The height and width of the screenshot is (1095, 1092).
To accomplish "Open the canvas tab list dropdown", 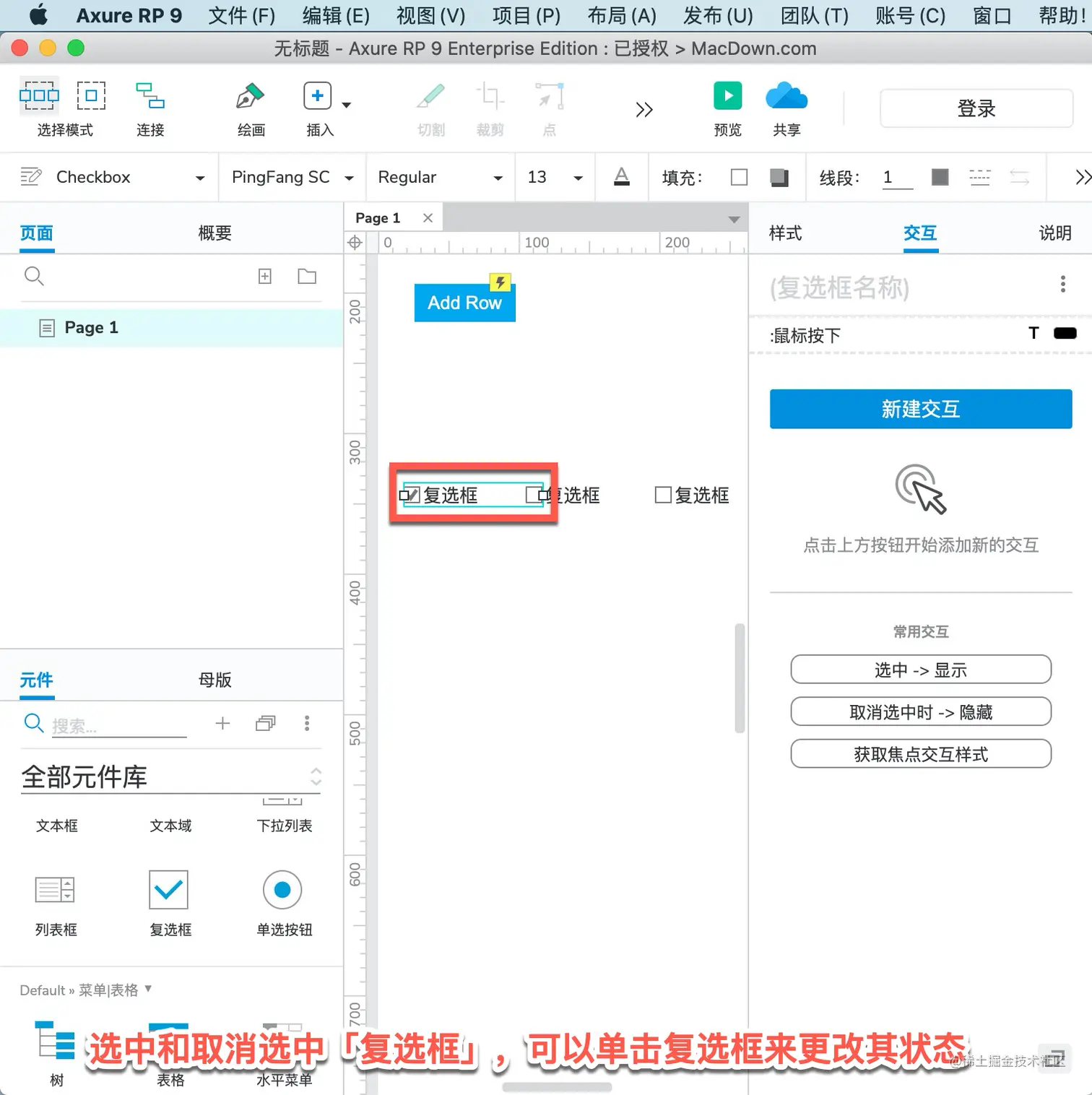I will [x=734, y=220].
